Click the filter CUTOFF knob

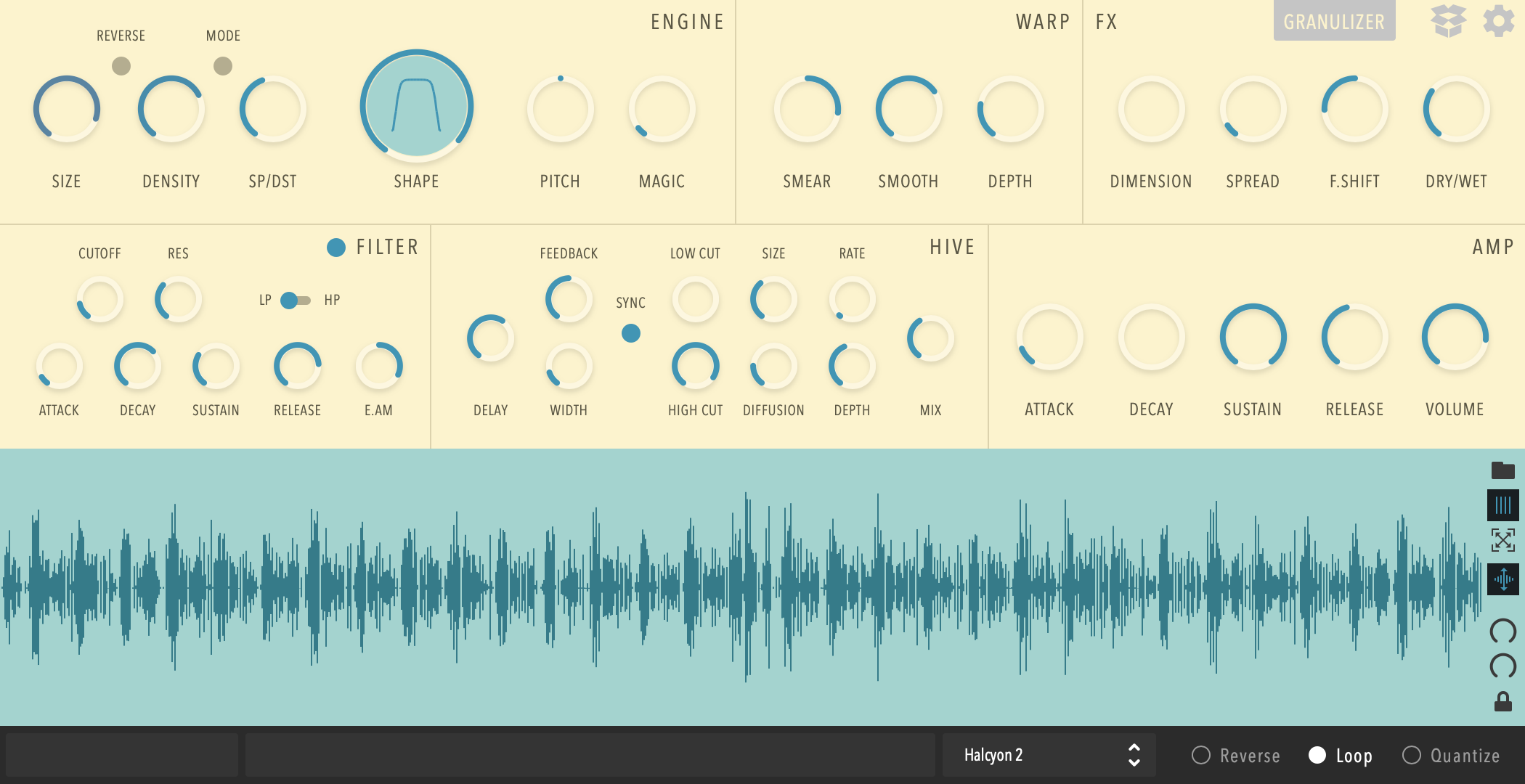coord(100,299)
